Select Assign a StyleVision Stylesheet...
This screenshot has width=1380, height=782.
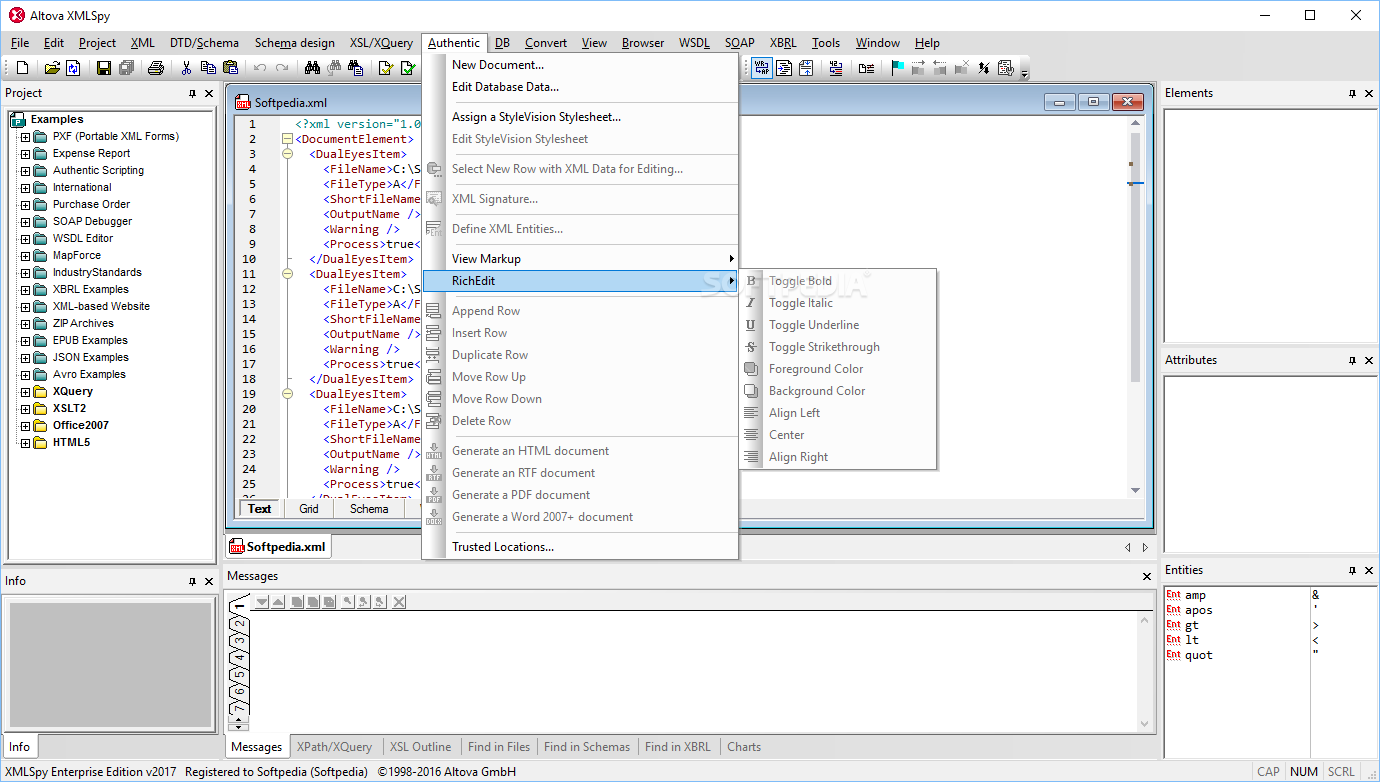(580, 117)
